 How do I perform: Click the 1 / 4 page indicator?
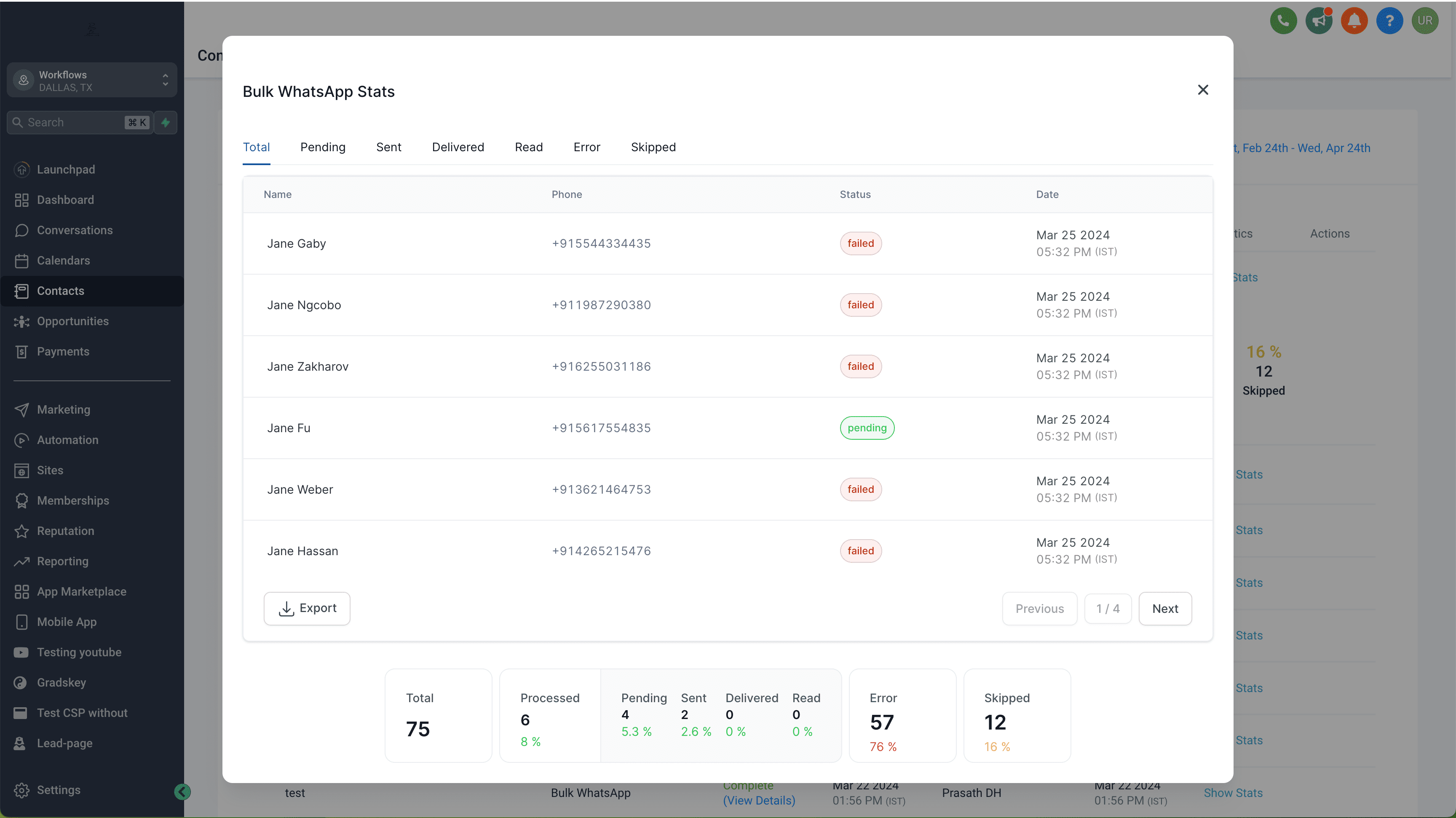click(1108, 608)
